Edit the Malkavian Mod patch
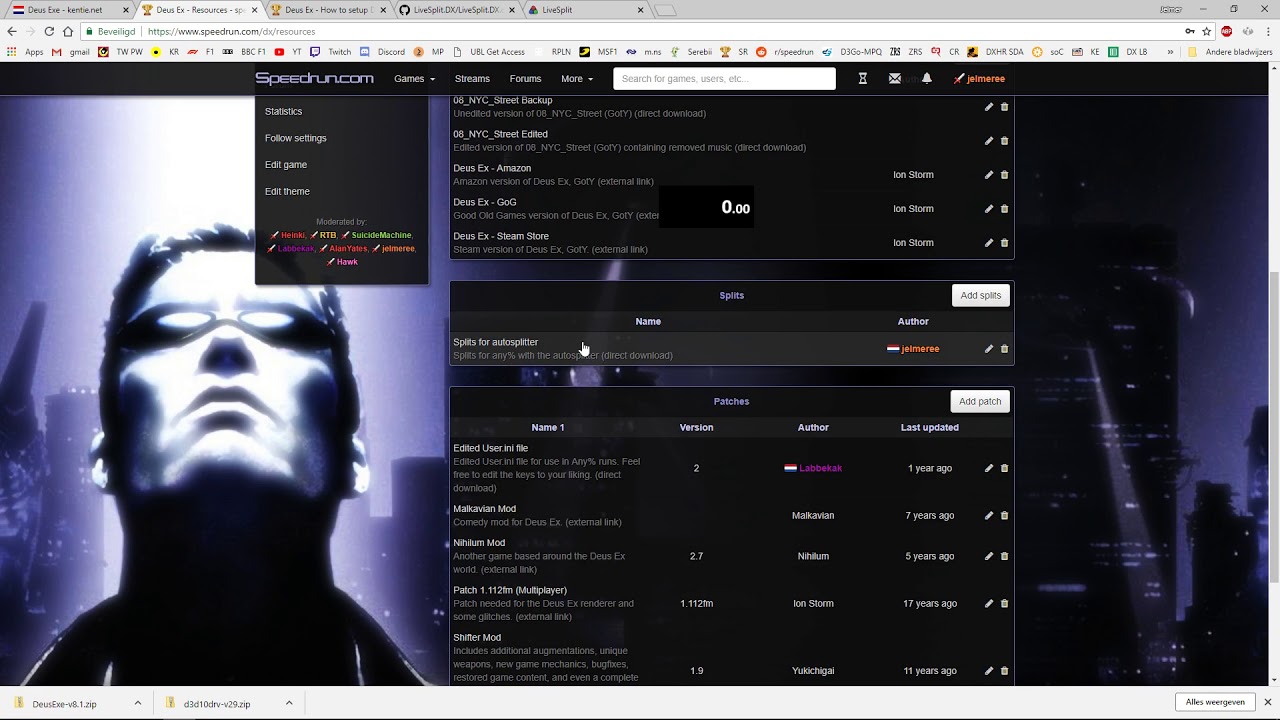This screenshot has height=720, width=1280. [988, 516]
